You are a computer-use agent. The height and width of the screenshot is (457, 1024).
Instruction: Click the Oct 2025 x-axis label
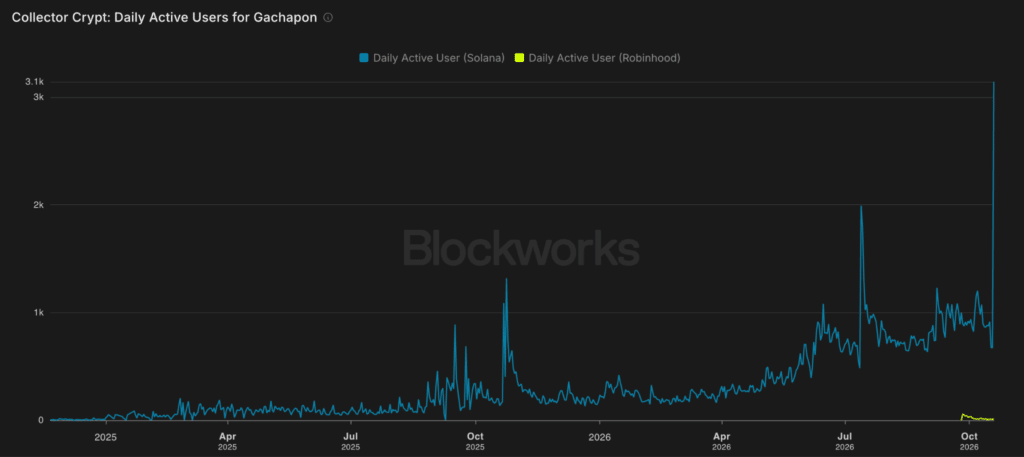[x=475, y=439]
